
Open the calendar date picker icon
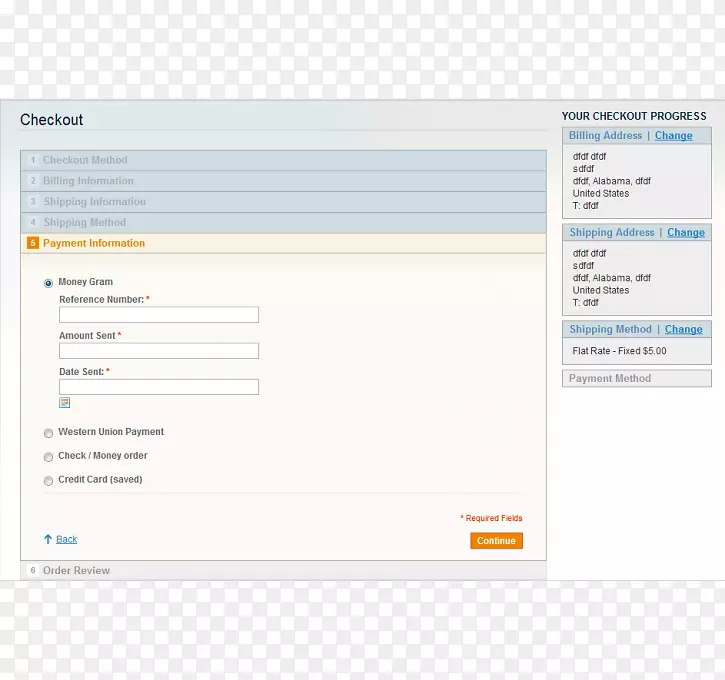64,403
